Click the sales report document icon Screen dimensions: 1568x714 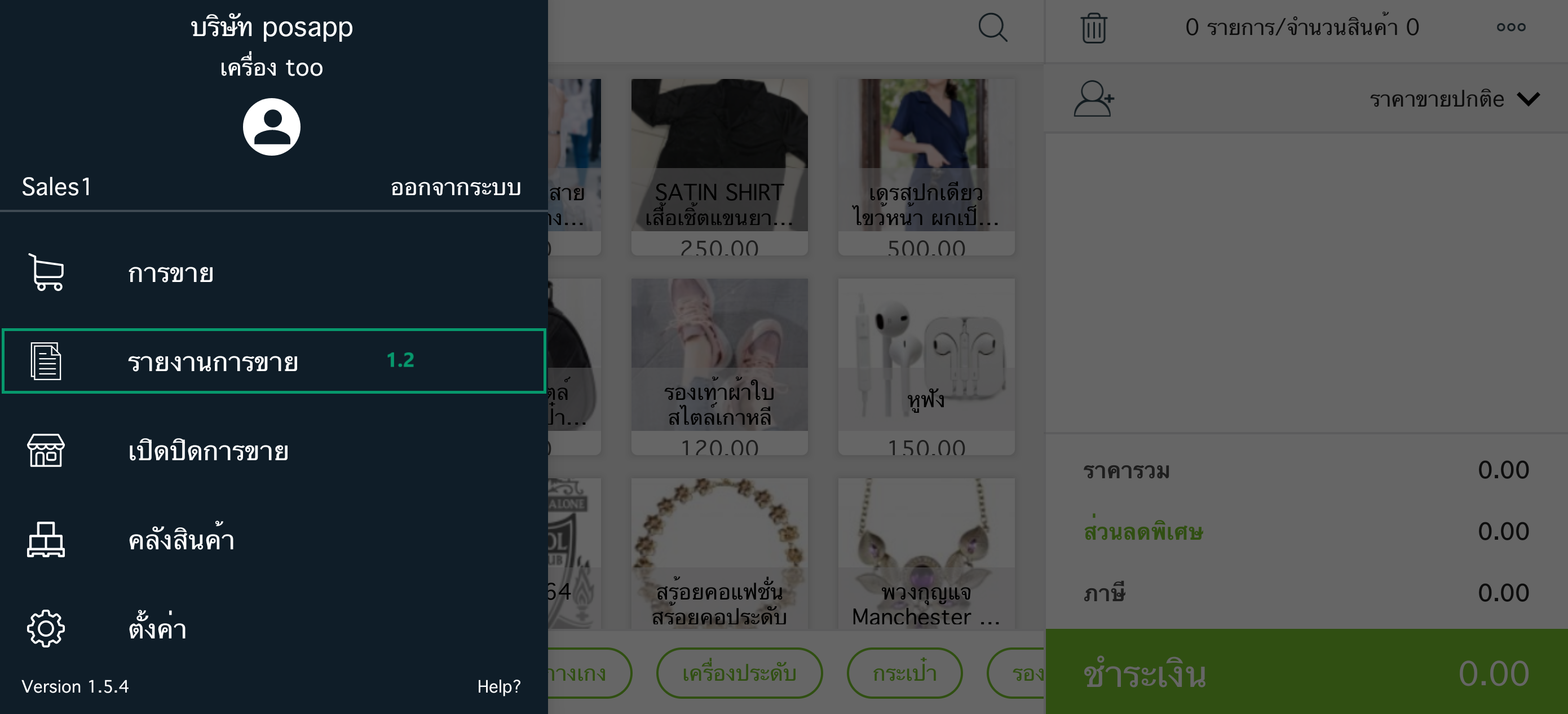pos(46,361)
